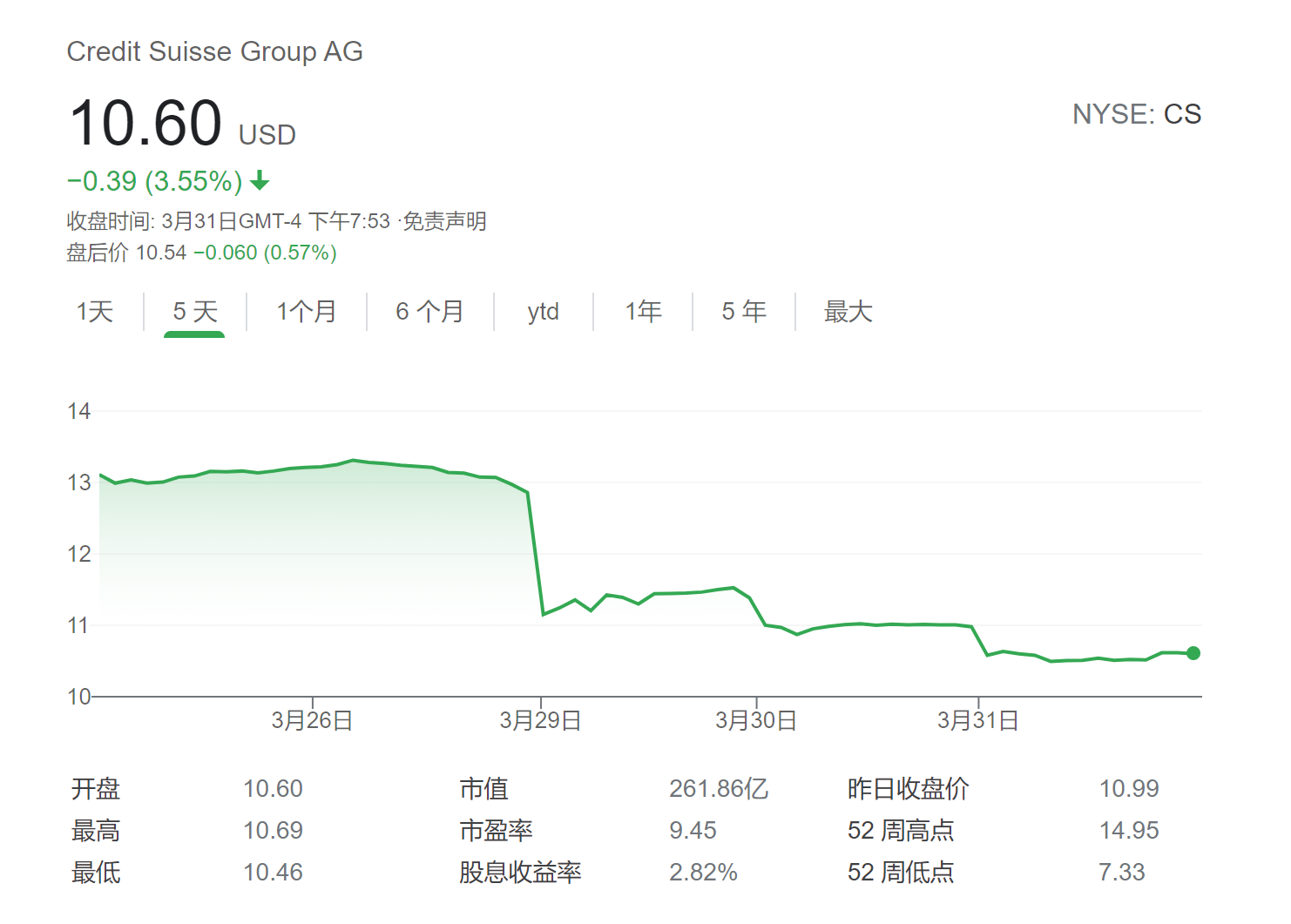Select the 1天 time range tab
This screenshot has width=1291, height=924.
tap(95, 312)
